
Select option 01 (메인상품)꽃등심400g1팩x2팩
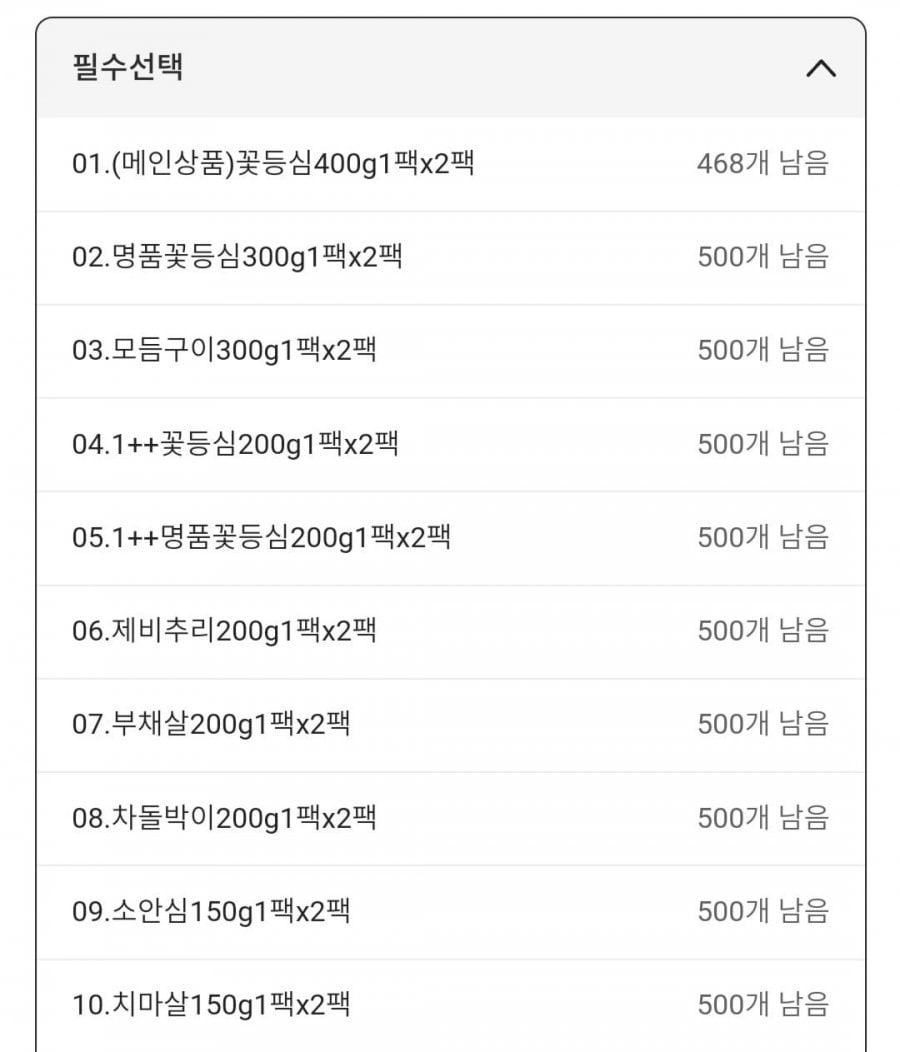click(273, 163)
